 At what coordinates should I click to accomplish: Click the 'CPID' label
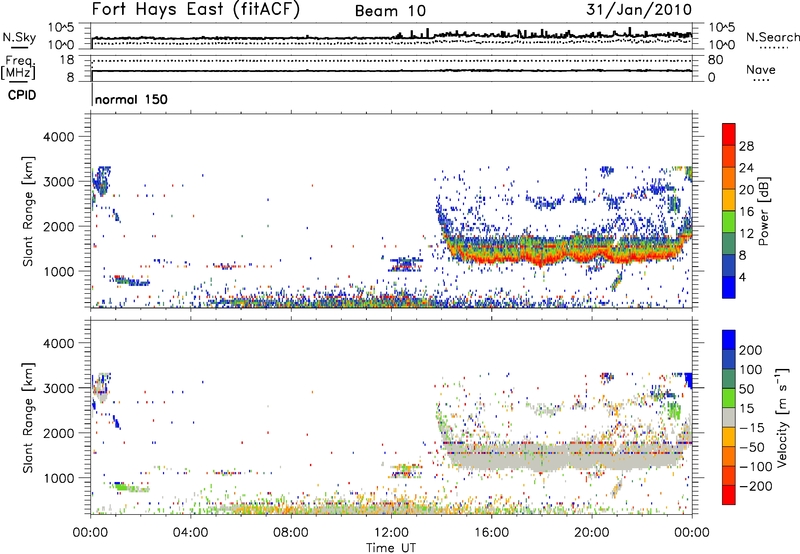pos(22,95)
